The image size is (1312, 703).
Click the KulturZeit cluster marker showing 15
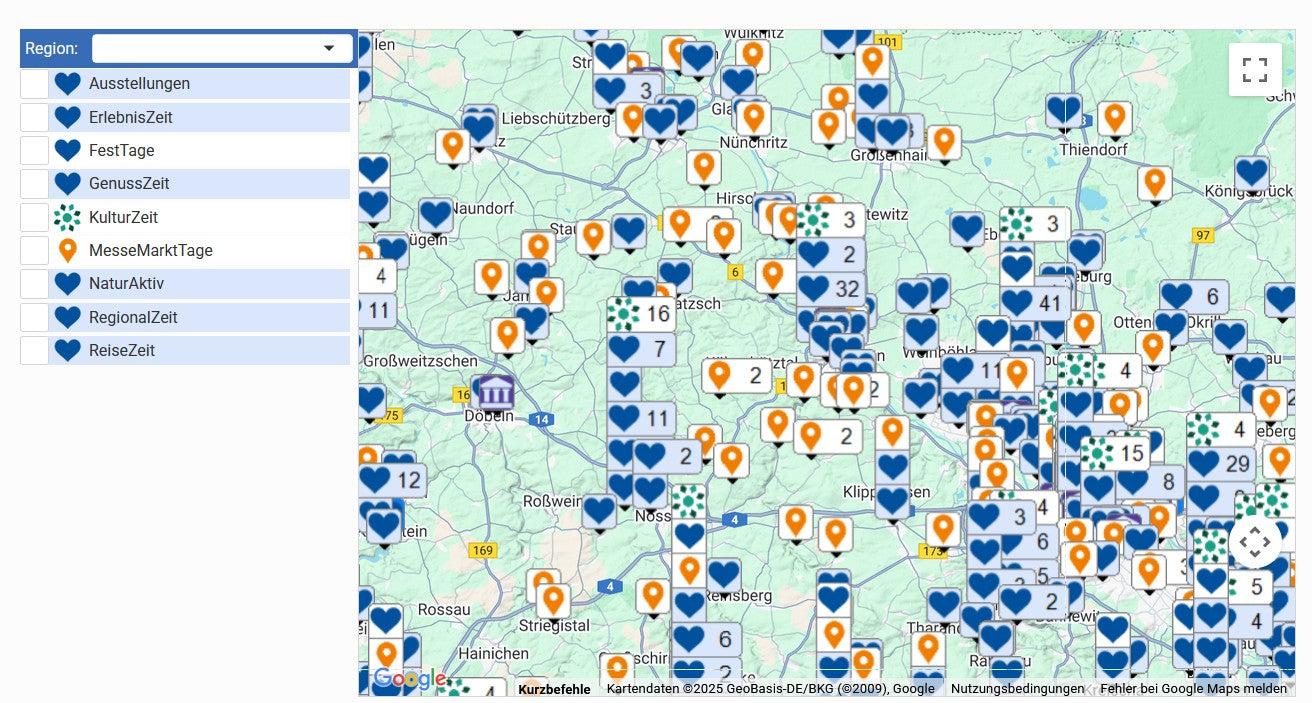pos(1114,453)
